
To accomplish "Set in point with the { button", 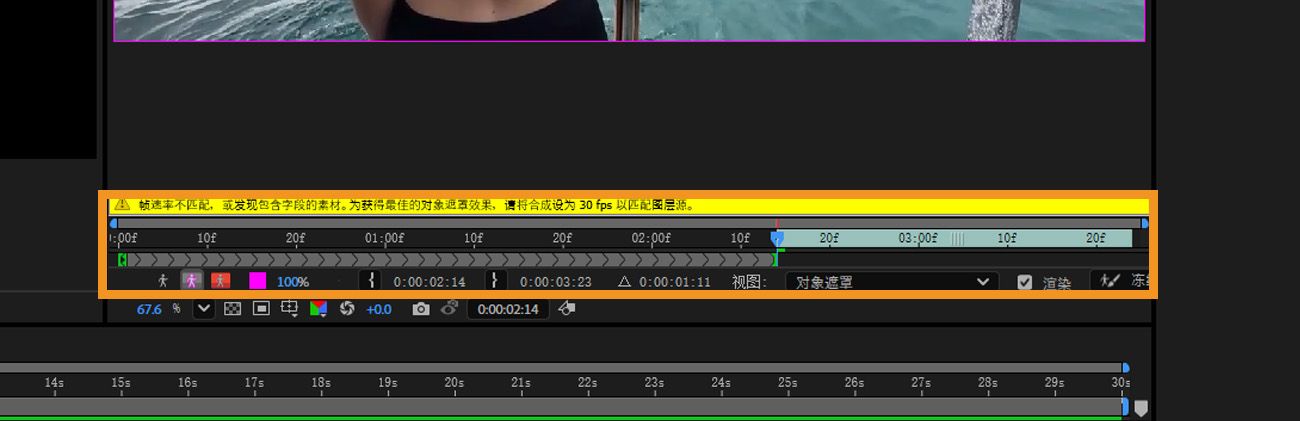I will [x=372, y=281].
